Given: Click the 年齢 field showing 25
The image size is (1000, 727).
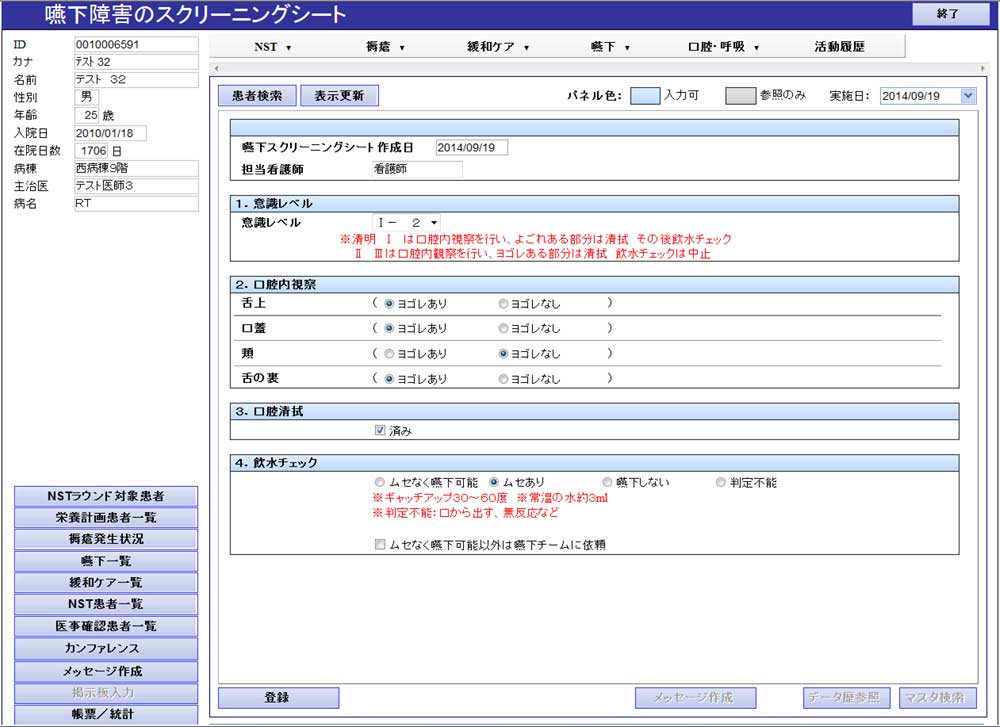Looking at the screenshot, I should click(87, 115).
